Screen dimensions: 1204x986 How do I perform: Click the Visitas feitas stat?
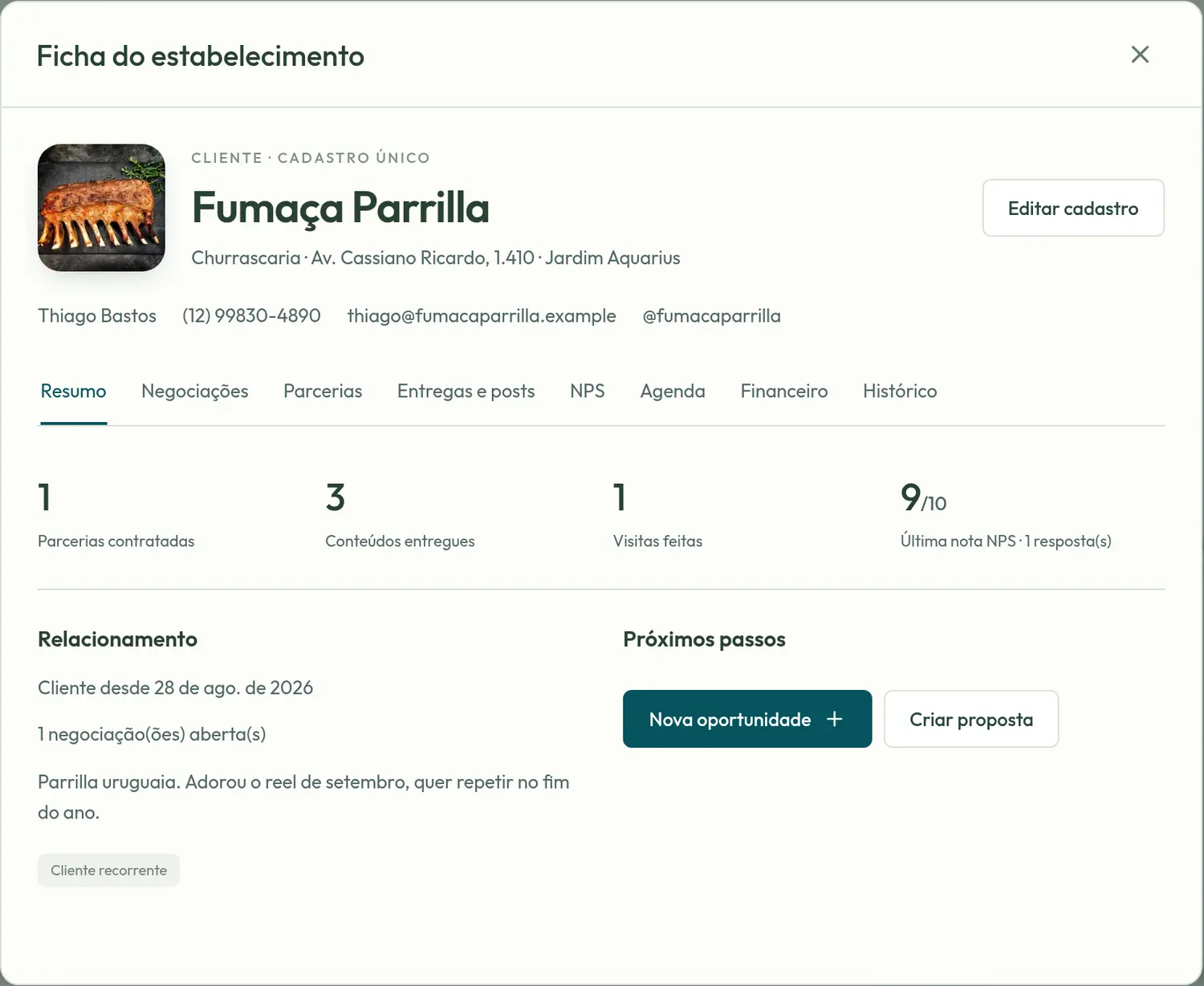[657, 515]
